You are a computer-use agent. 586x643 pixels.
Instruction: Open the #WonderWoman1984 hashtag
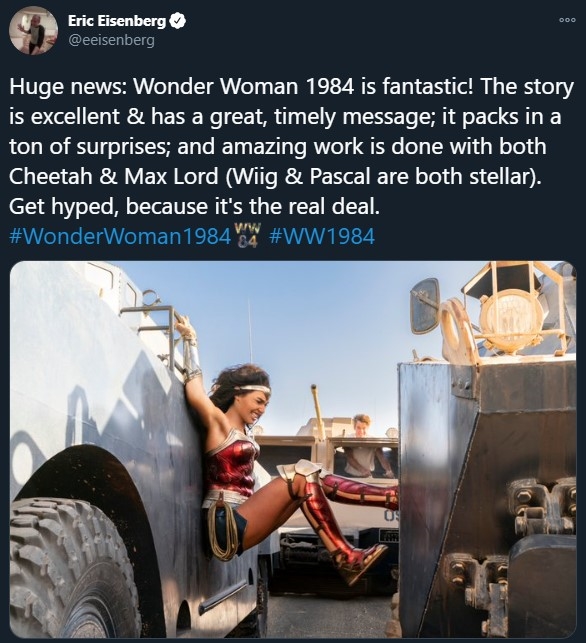pyautogui.click(x=120, y=237)
